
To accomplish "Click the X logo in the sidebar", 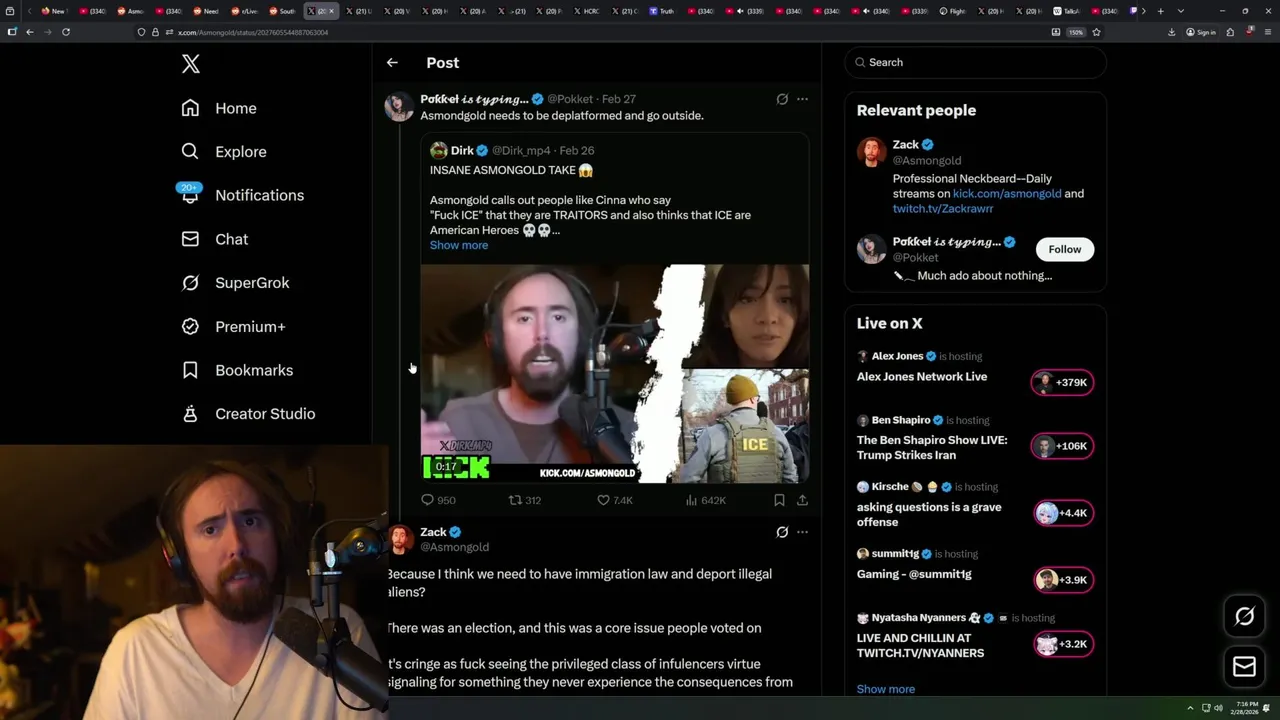I will (x=191, y=64).
